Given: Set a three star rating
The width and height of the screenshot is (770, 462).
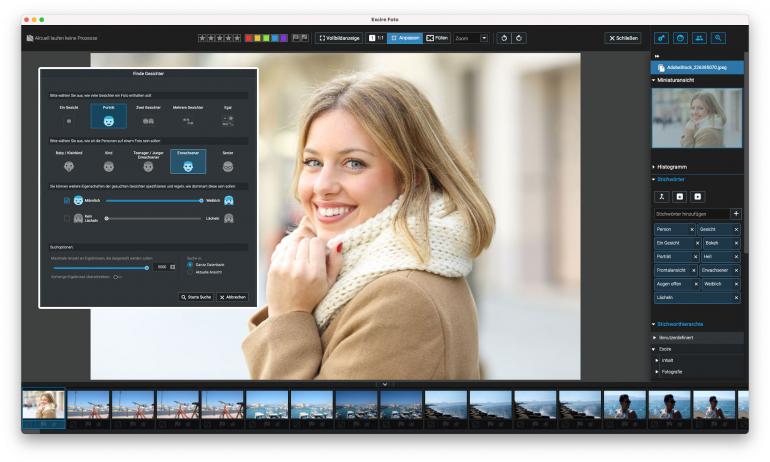Looking at the screenshot, I should (220, 38).
